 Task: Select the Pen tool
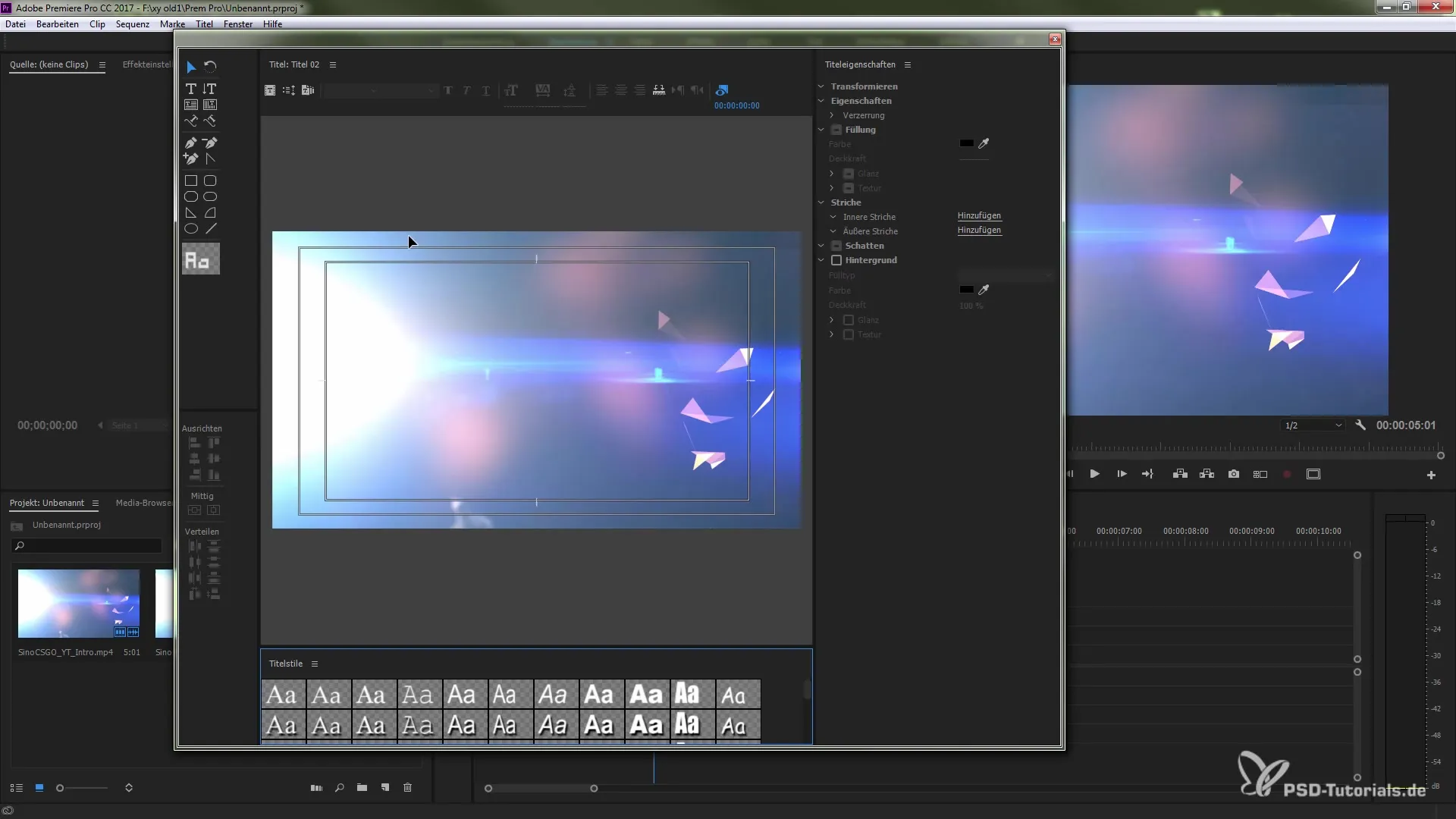[191, 143]
